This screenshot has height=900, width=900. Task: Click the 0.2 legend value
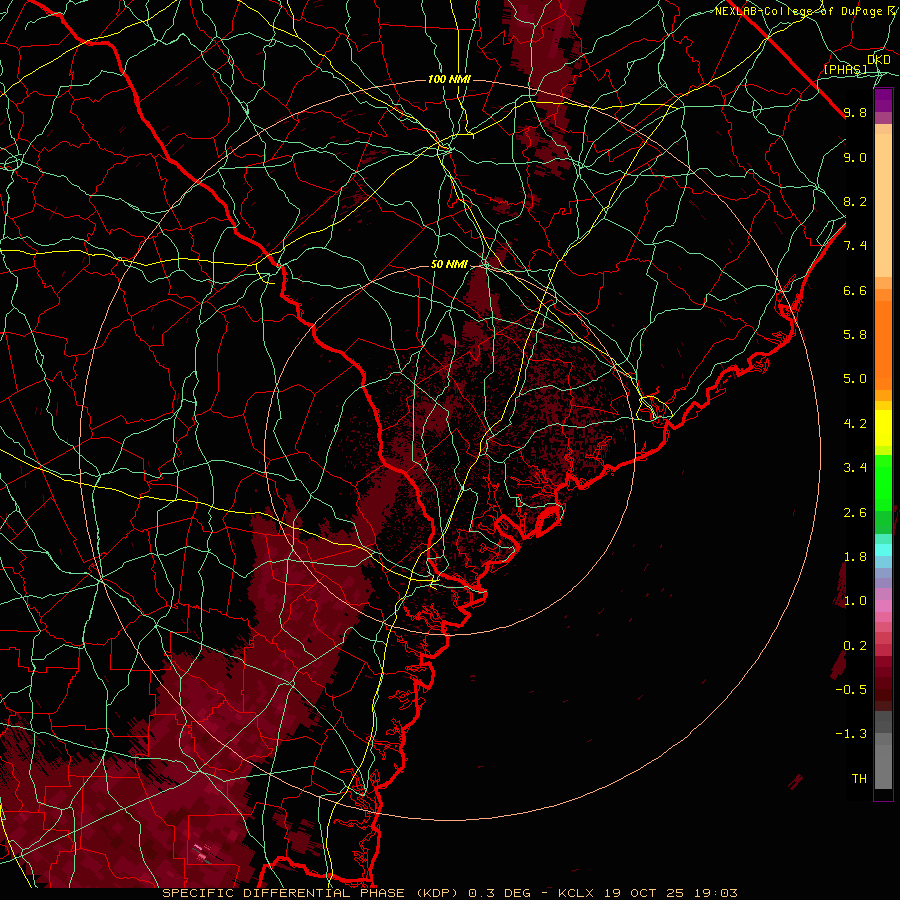click(855, 646)
